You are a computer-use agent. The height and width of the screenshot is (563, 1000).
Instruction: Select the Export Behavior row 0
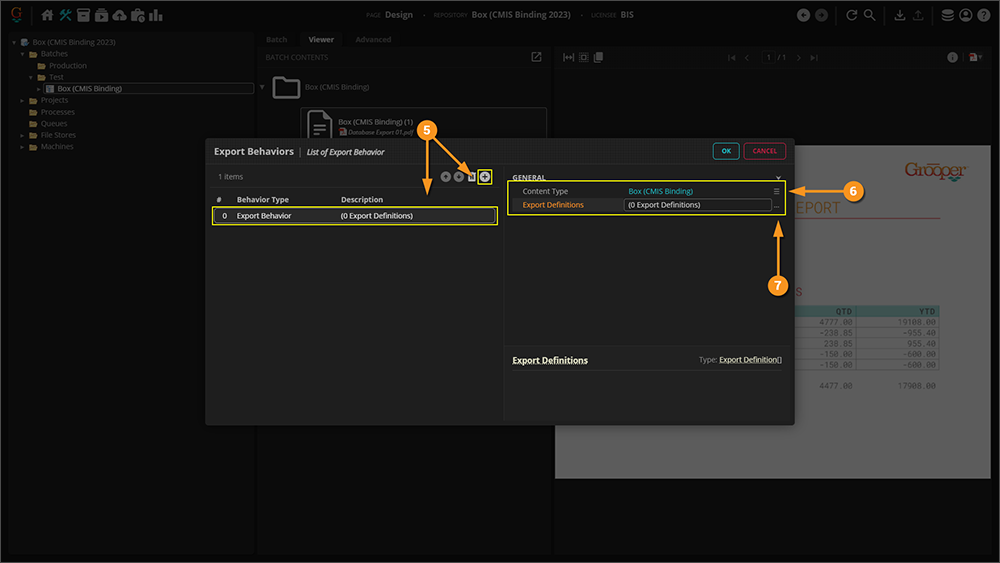[355, 216]
